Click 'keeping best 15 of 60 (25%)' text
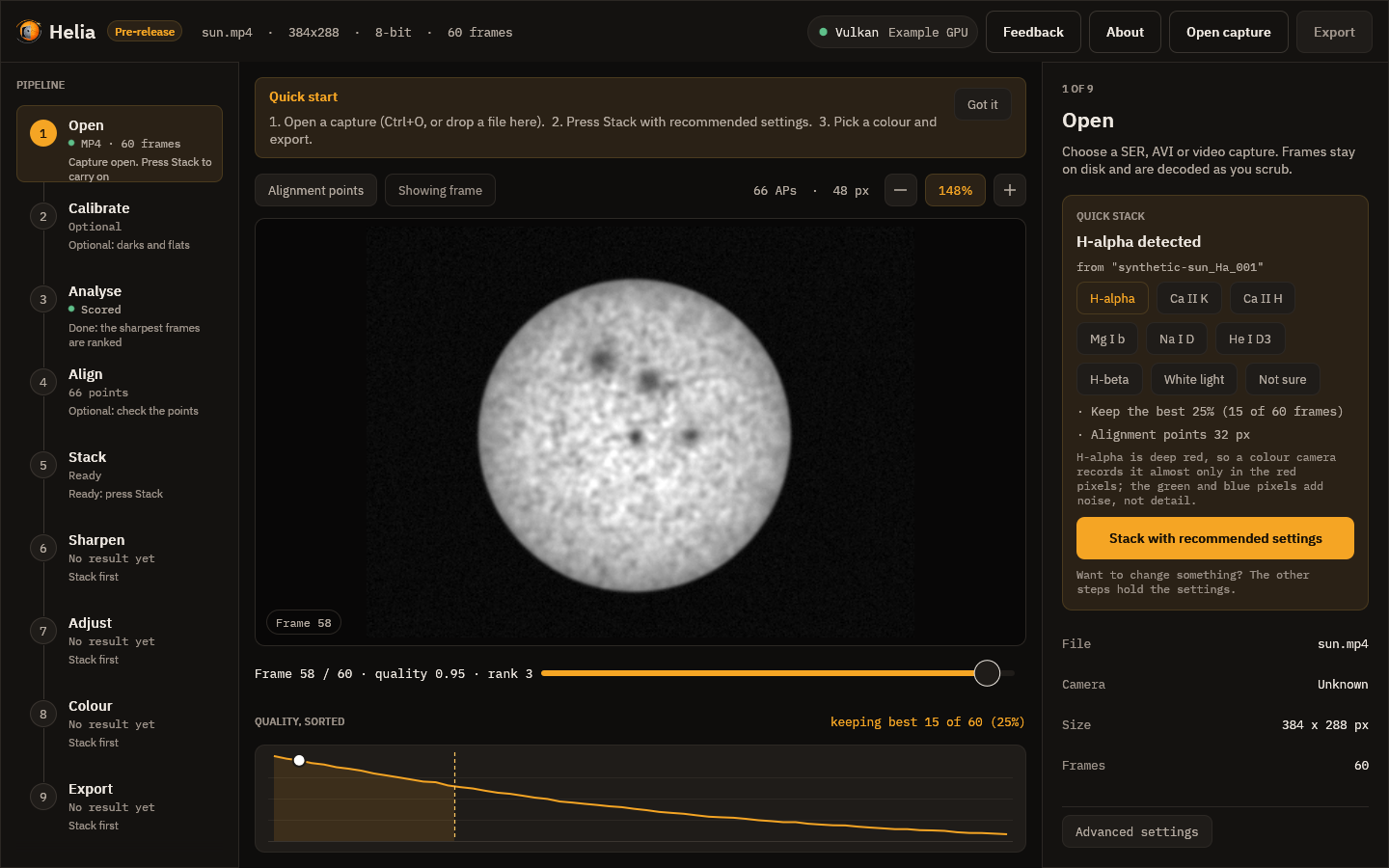1389x868 pixels. pos(928,721)
